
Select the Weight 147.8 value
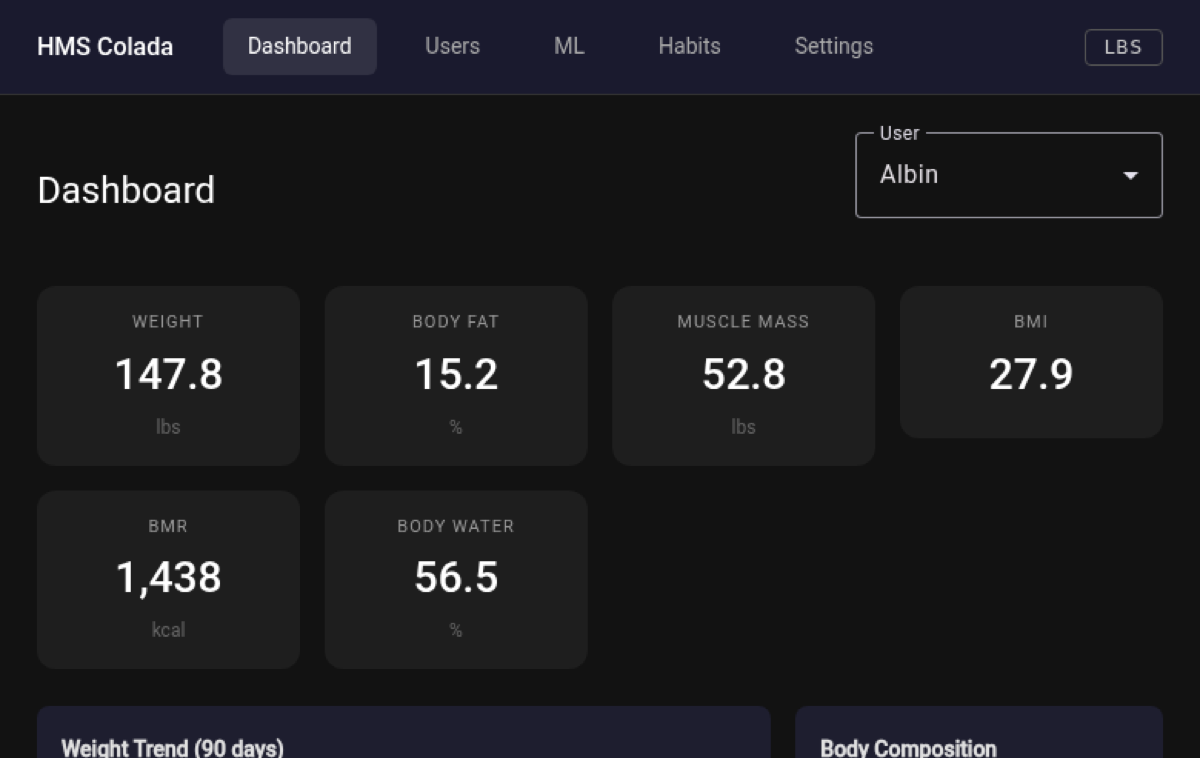click(x=168, y=375)
